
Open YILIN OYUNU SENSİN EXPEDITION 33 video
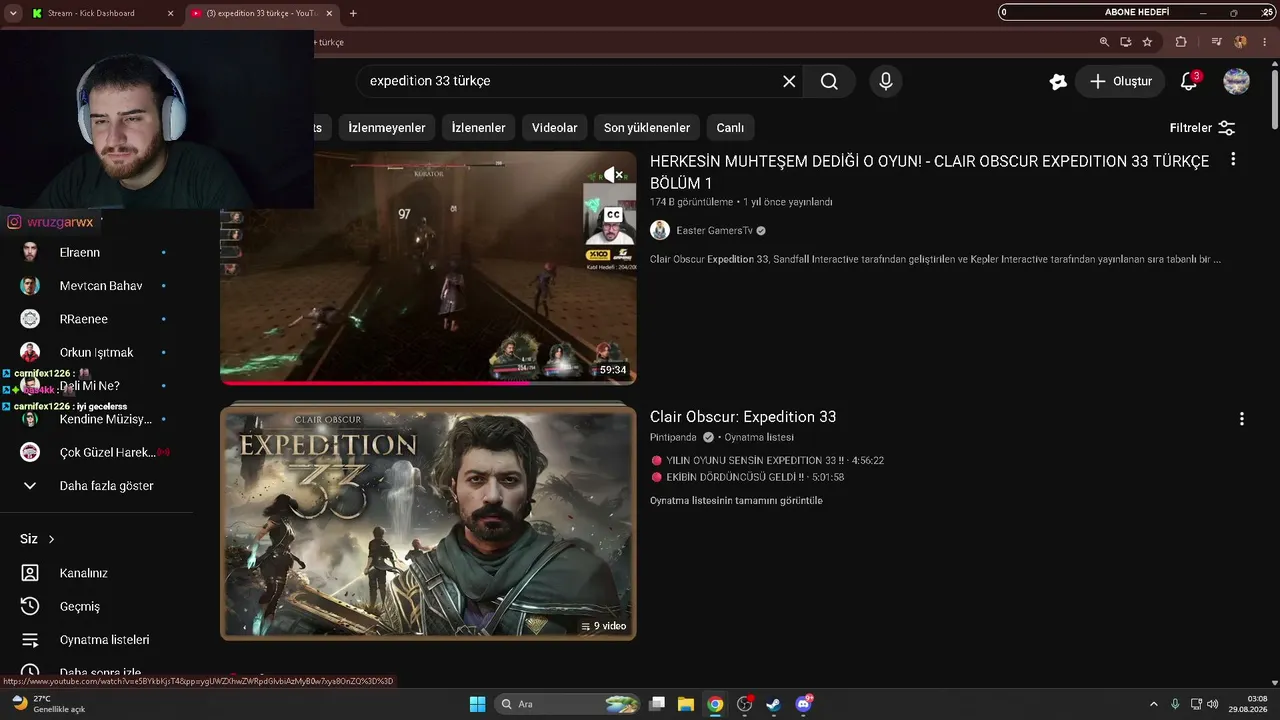click(767, 461)
